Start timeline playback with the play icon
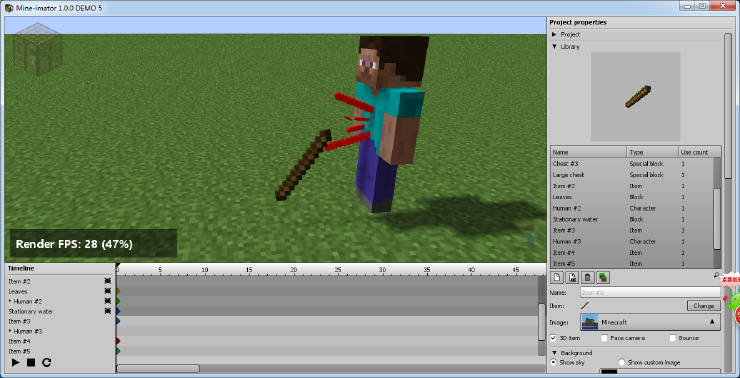This screenshot has width=740, height=378. 16,362
